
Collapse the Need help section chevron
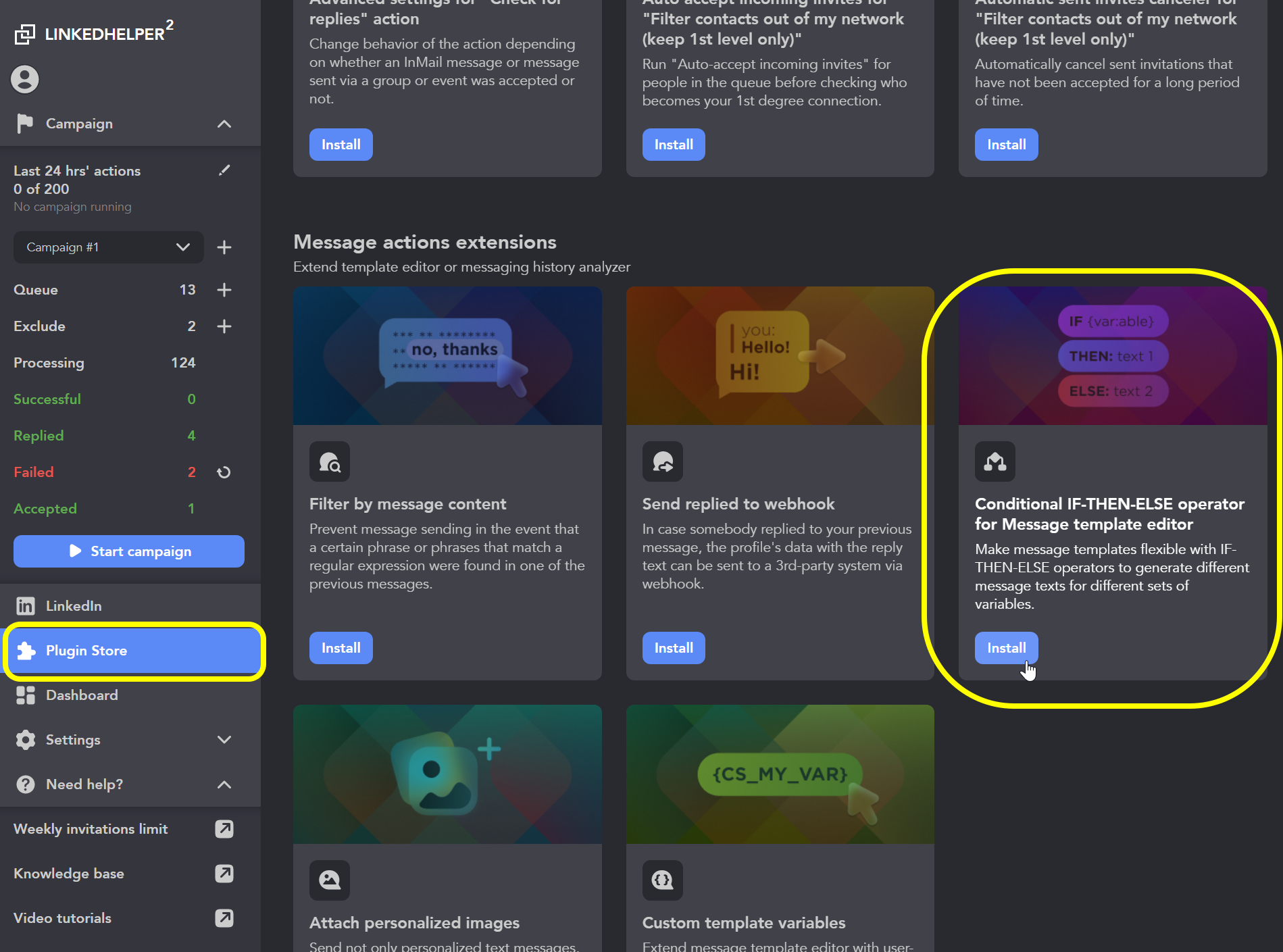224,784
